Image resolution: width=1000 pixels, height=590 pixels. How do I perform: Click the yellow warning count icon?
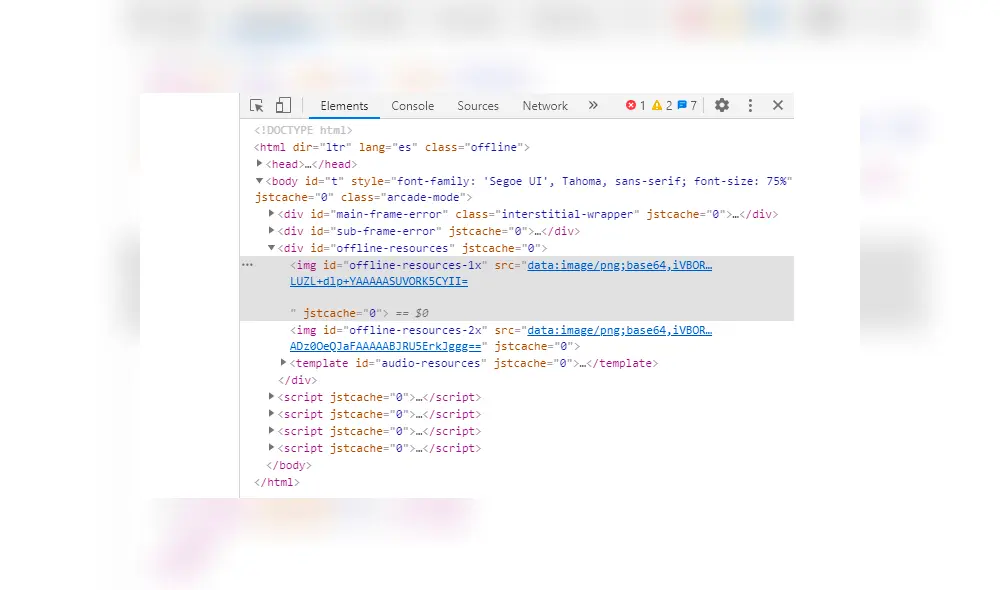coord(657,105)
